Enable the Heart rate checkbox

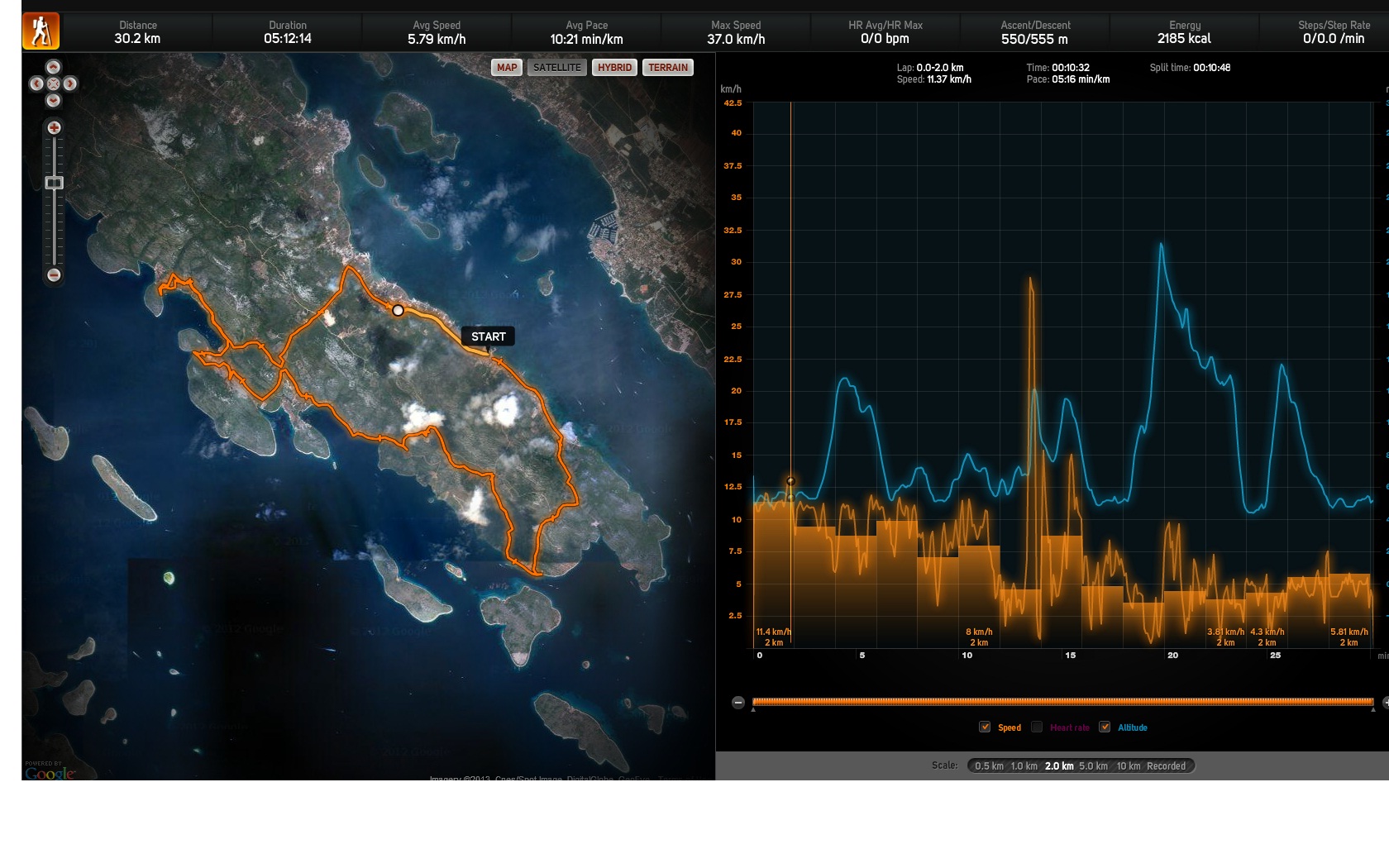pyautogui.click(x=1037, y=727)
